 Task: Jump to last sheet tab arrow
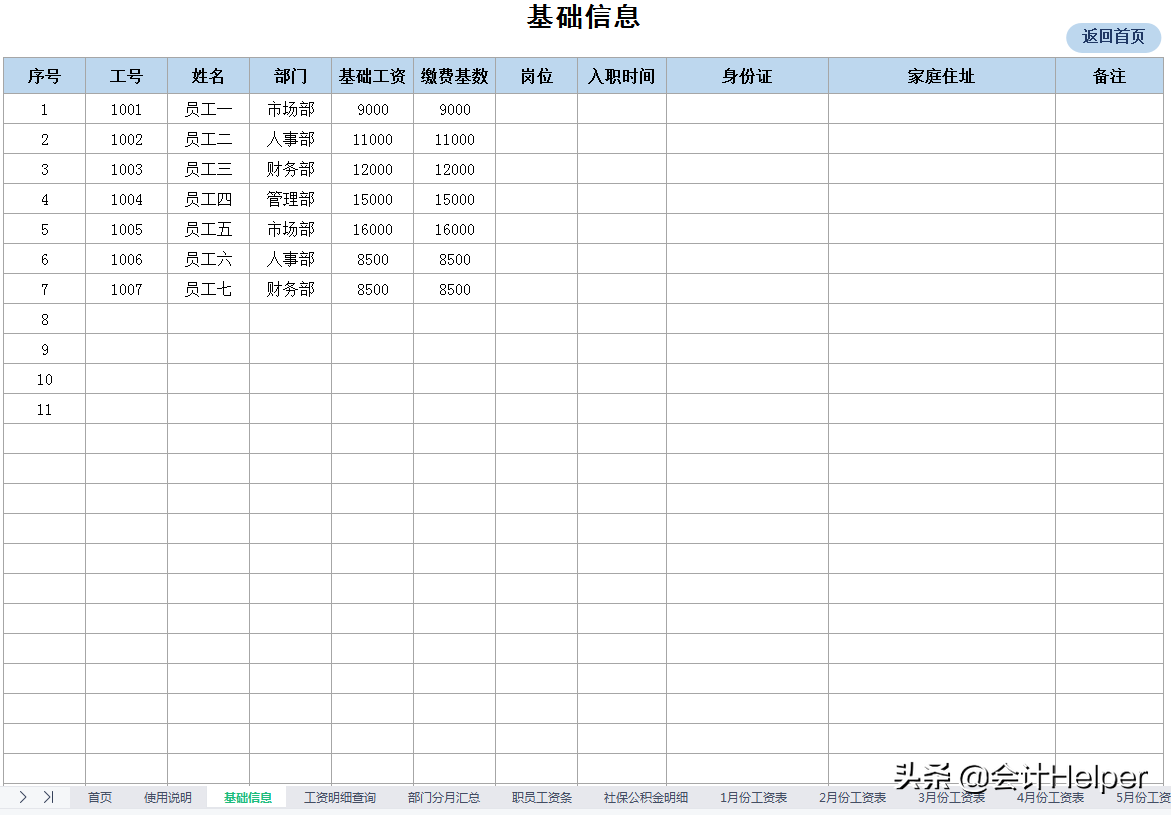coord(49,797)
